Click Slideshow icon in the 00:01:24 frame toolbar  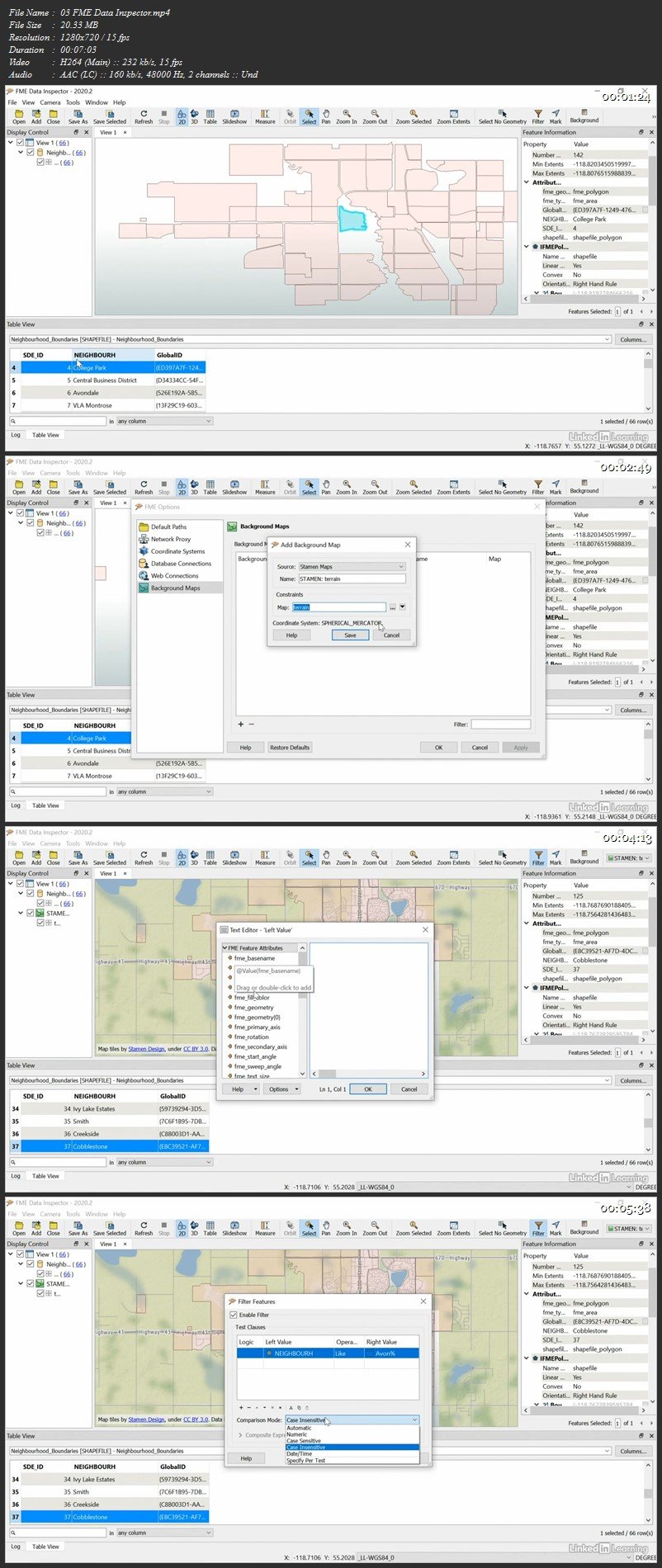(x=234, y=116)
